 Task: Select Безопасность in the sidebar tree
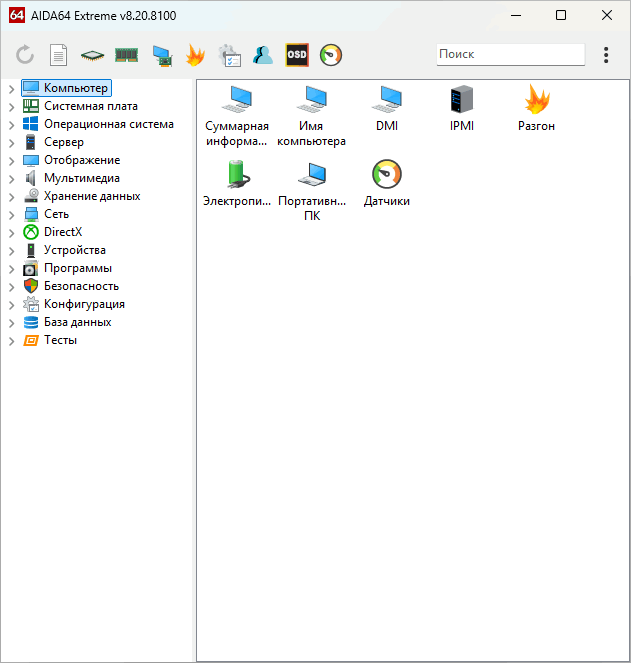(x=81, y=286)
